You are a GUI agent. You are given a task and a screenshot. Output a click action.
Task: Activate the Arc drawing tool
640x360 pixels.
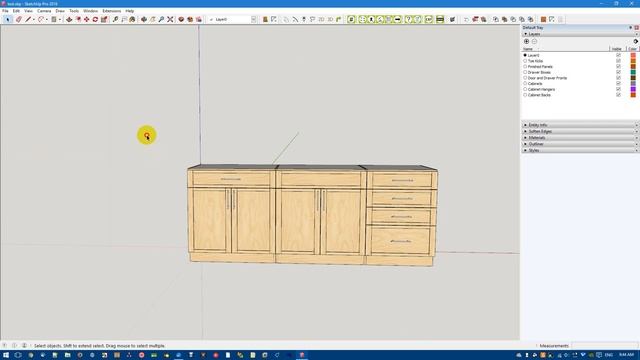(x=40, y=19)
